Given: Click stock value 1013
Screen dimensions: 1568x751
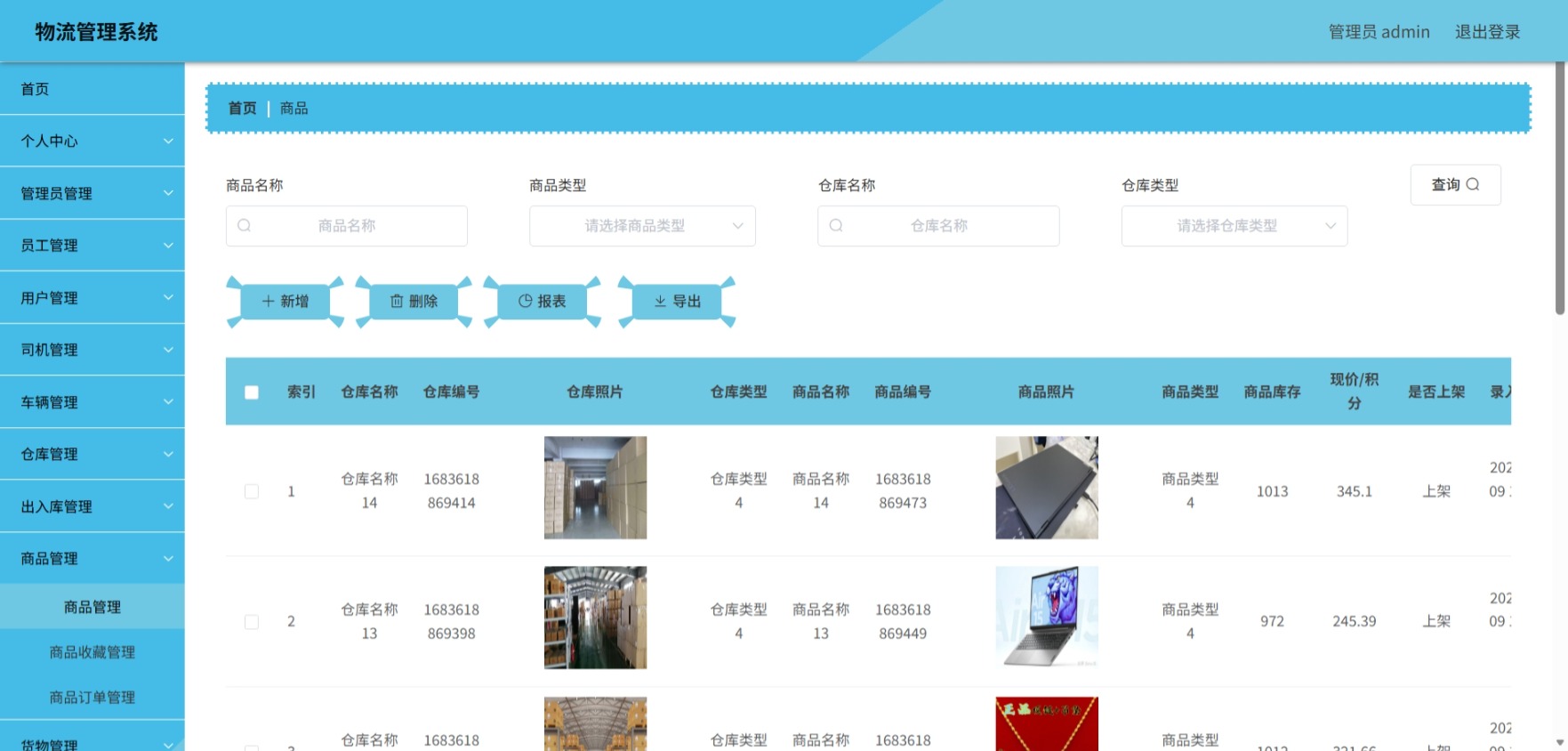Looking at the screenshot, I should (1272, 491).
